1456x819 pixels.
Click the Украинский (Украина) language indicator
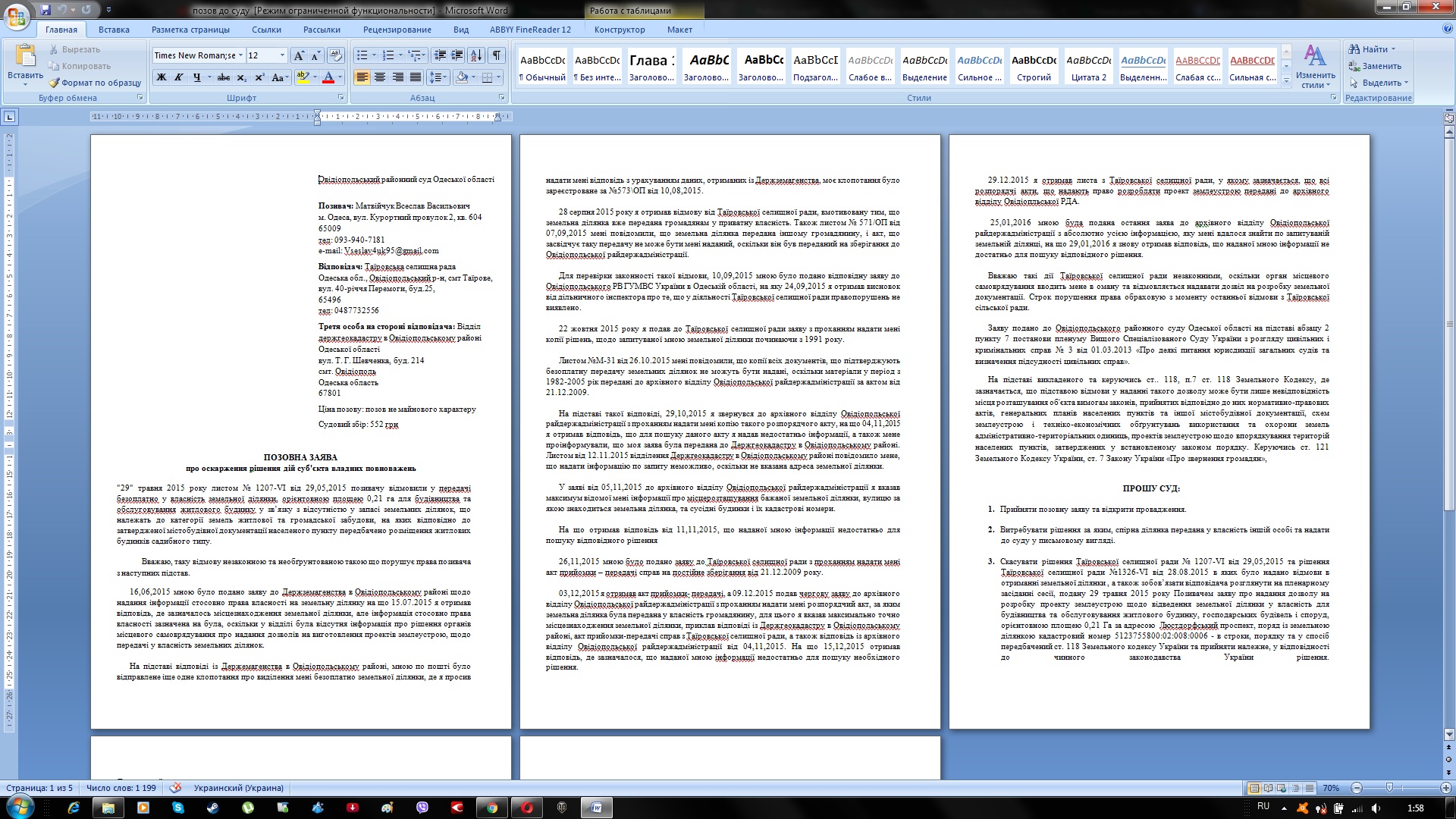(x=238, y=788)
